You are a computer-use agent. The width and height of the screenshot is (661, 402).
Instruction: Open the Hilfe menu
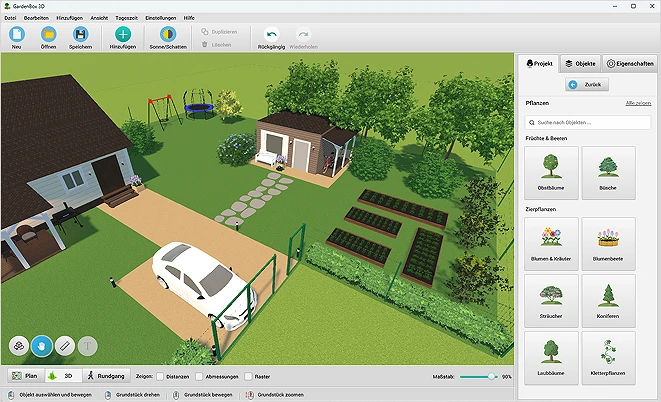click(189, 18)
